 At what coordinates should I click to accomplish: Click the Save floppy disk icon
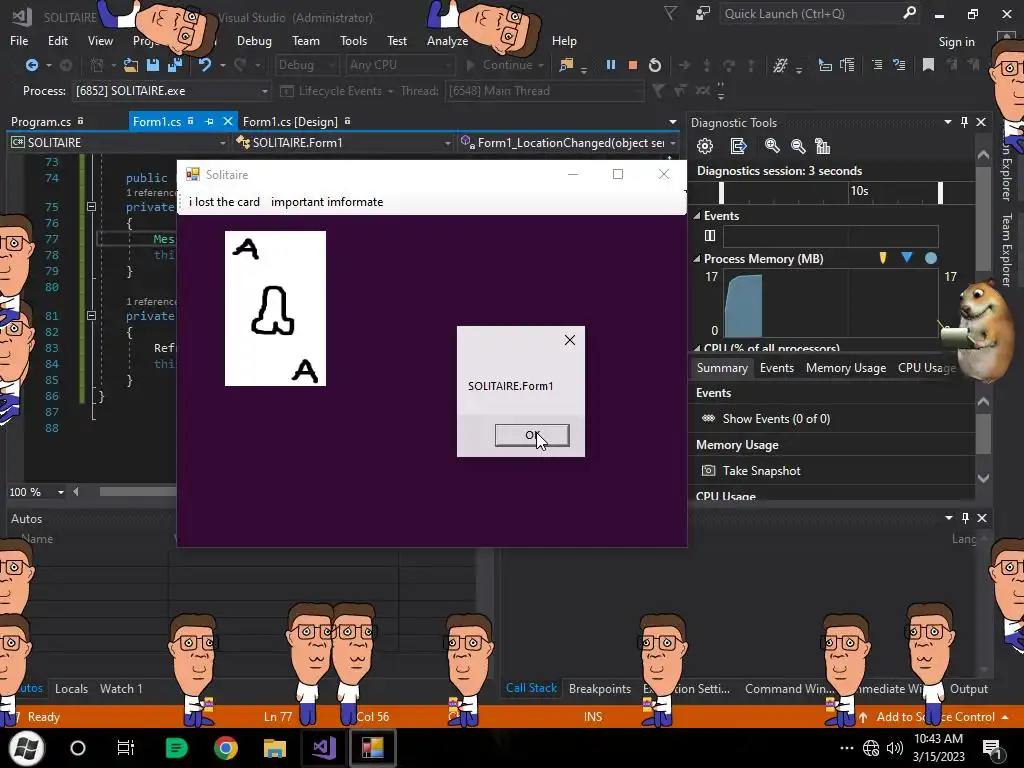pyautogui.click(x=153, y=65)
